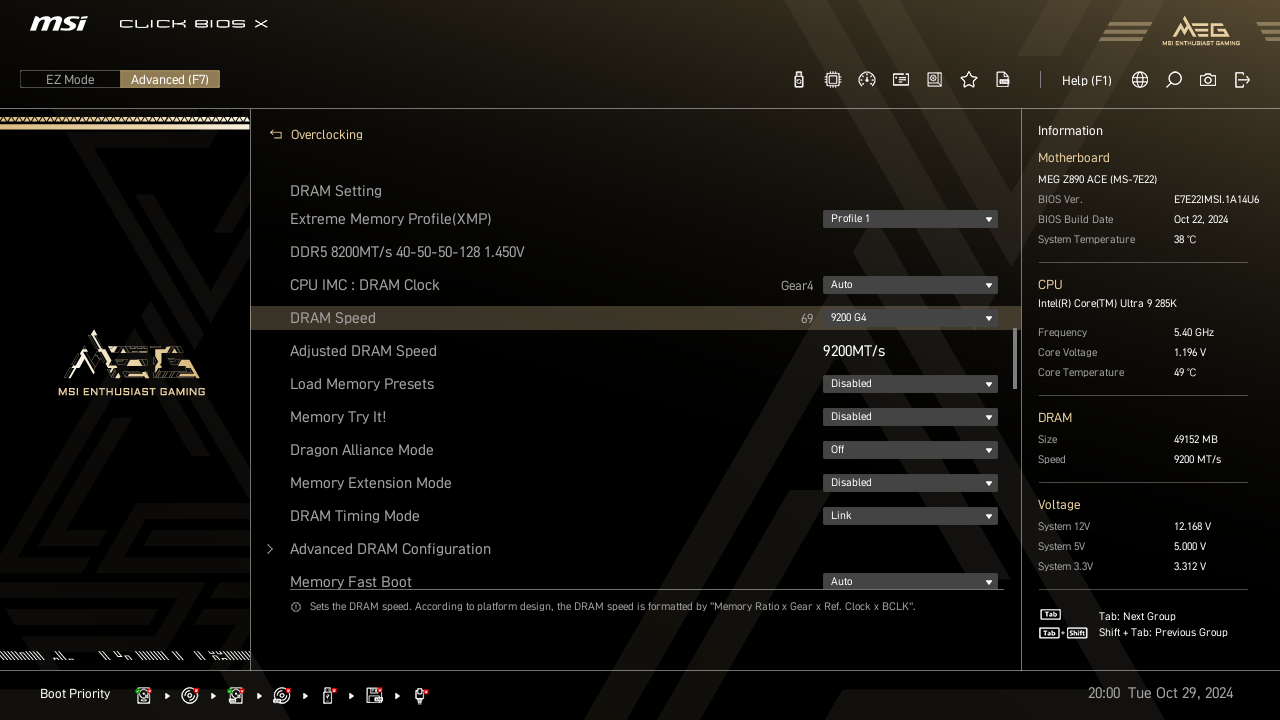Open the speedometer gauge icon
1280x720 pixels.
tap(867, 80)
